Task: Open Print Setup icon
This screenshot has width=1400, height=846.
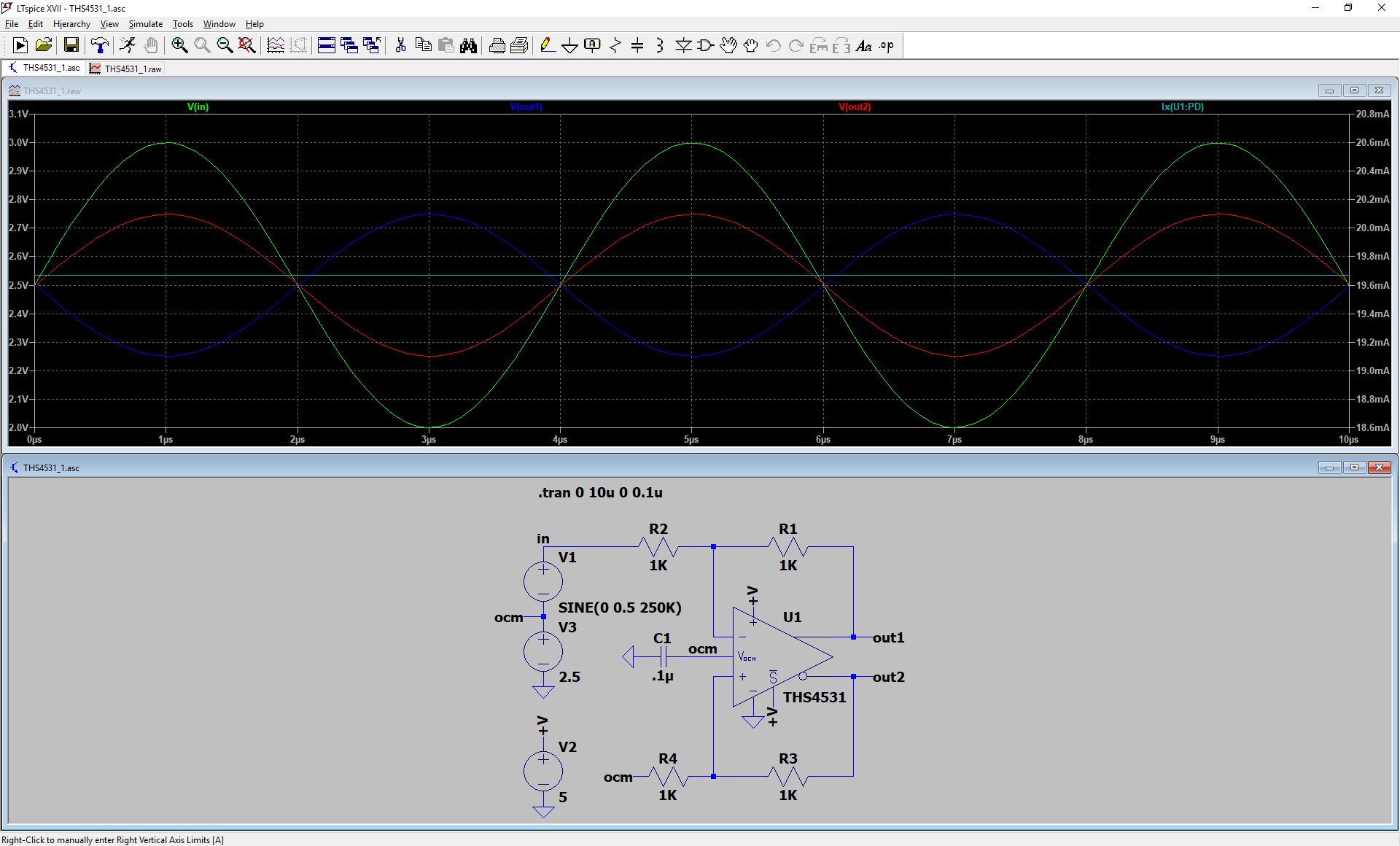Action: tap(519, 46)
